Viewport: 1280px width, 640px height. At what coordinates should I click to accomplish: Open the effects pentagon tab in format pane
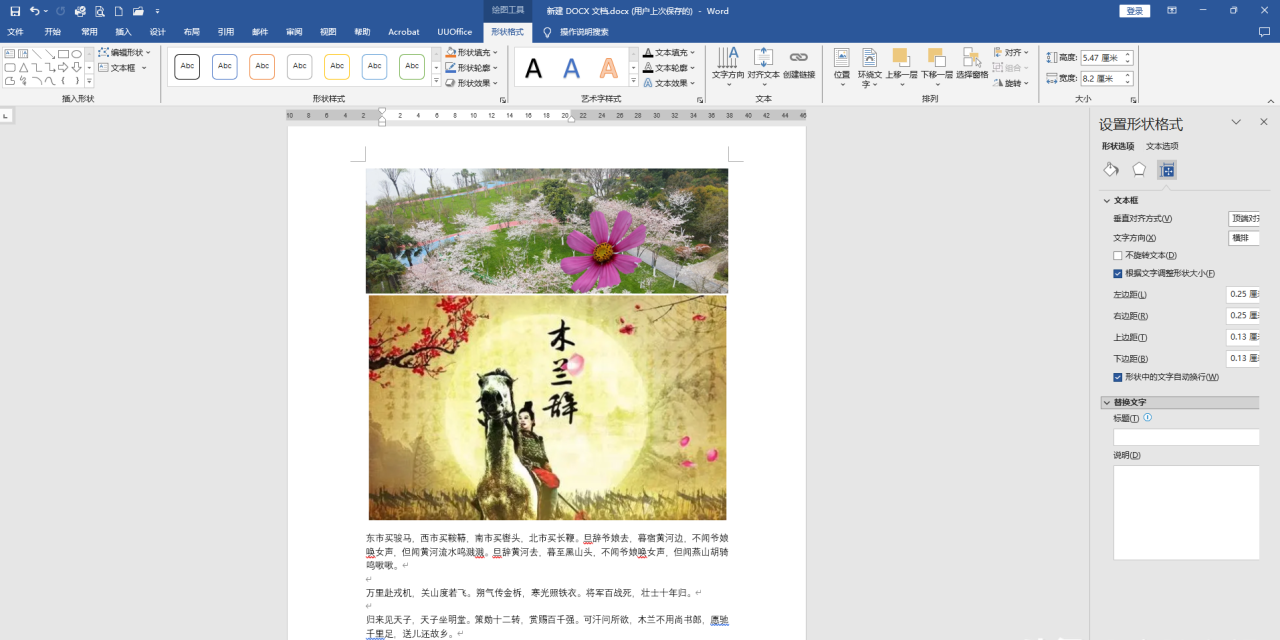coord(1139,170)
